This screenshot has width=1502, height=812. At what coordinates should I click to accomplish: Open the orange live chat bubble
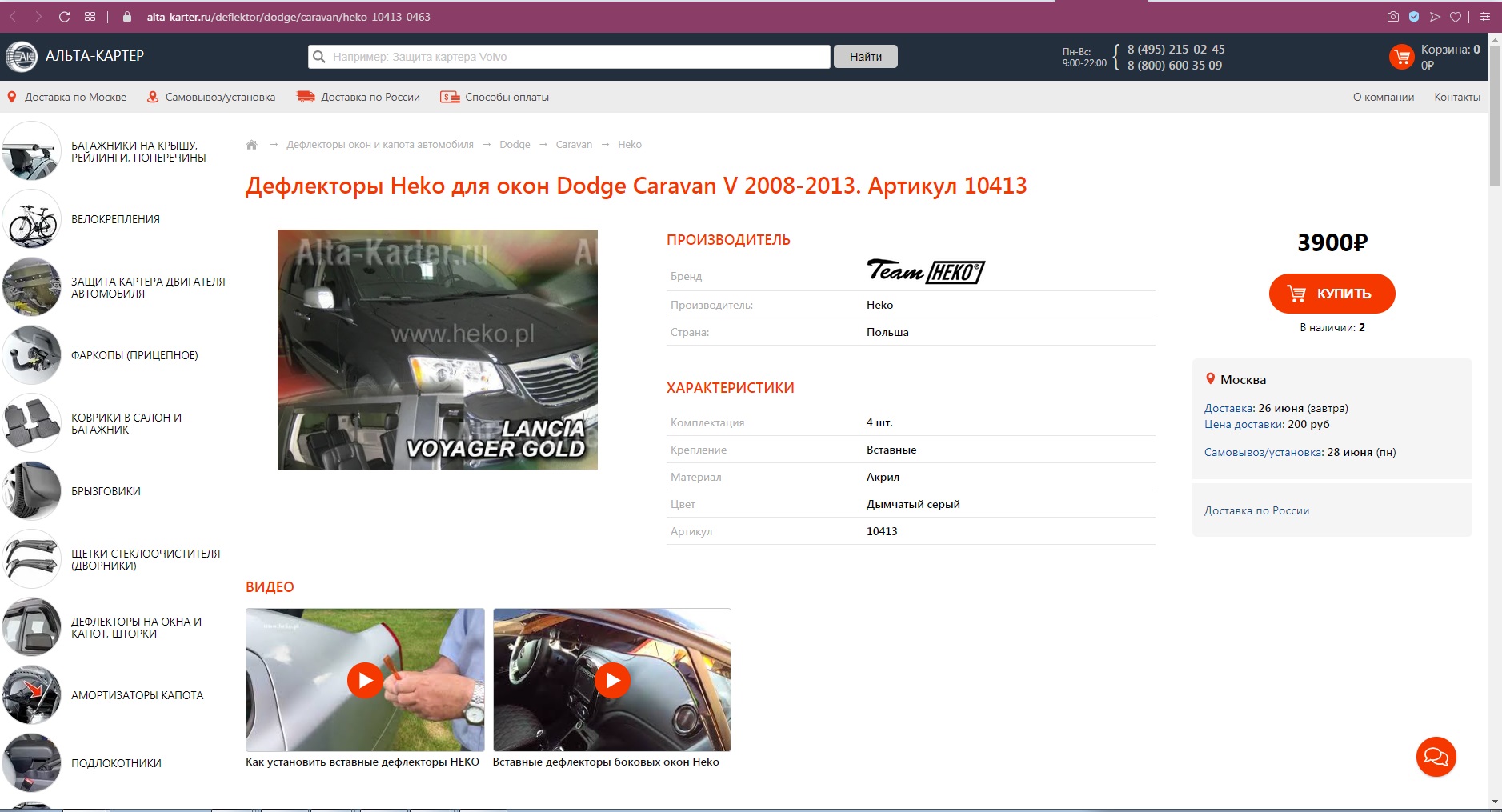click(x=1436, y=757)
